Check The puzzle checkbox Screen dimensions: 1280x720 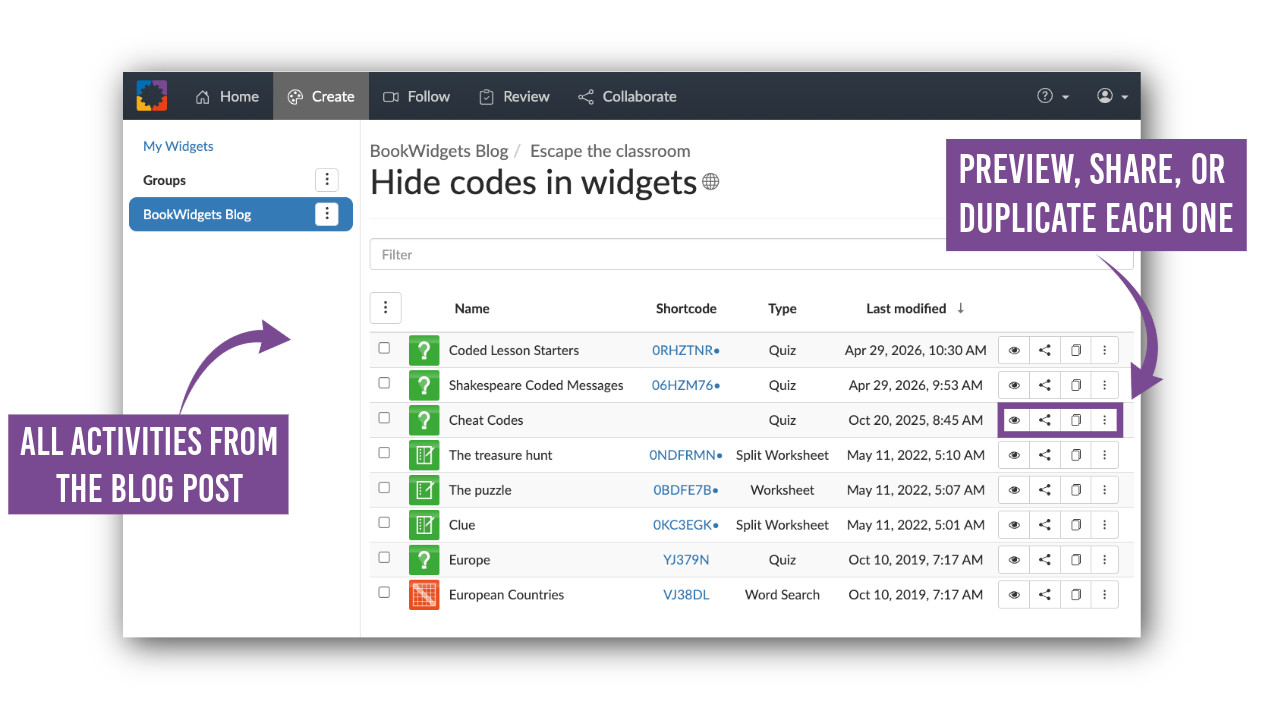click(384, 488)
